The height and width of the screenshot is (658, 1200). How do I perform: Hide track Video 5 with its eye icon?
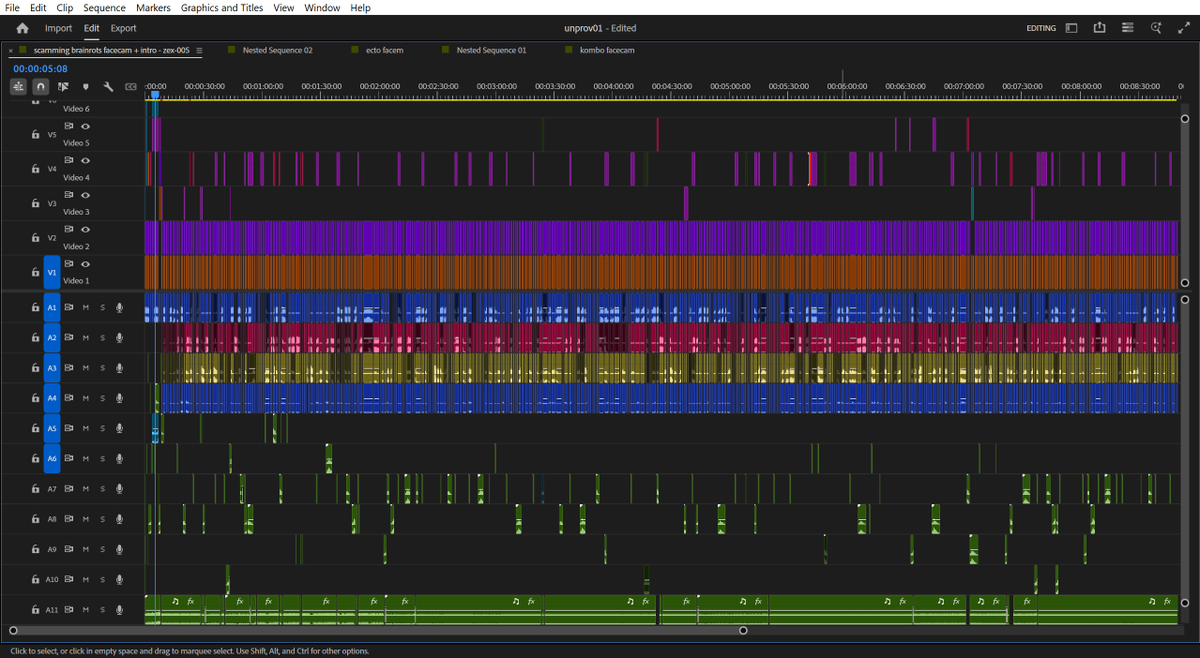[x=86, y=126]
